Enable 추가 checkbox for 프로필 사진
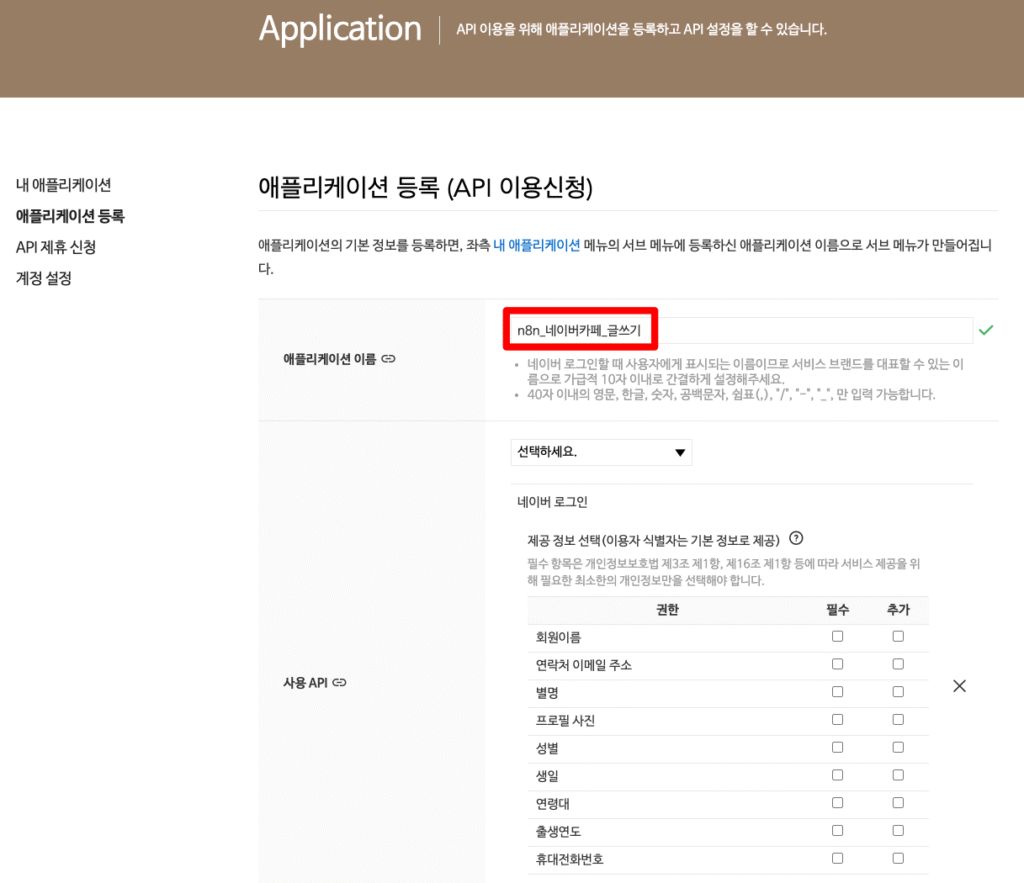 898,720
